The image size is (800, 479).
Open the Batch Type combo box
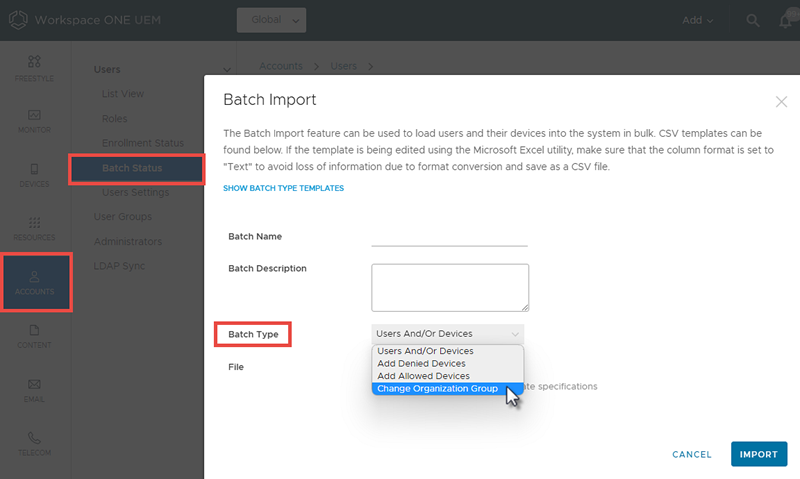point(447,334)
